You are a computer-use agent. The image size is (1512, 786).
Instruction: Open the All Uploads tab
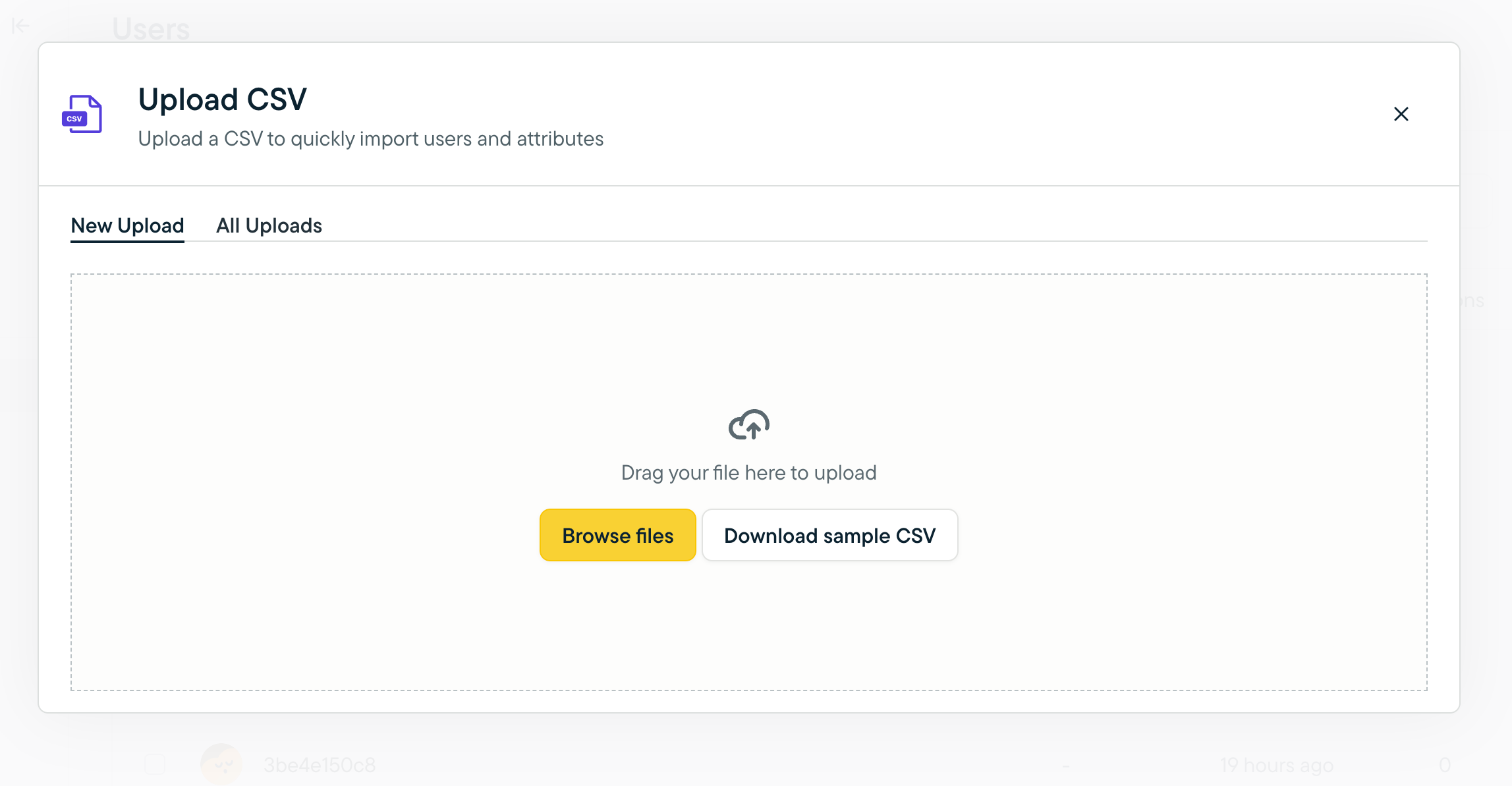point(269,225)
